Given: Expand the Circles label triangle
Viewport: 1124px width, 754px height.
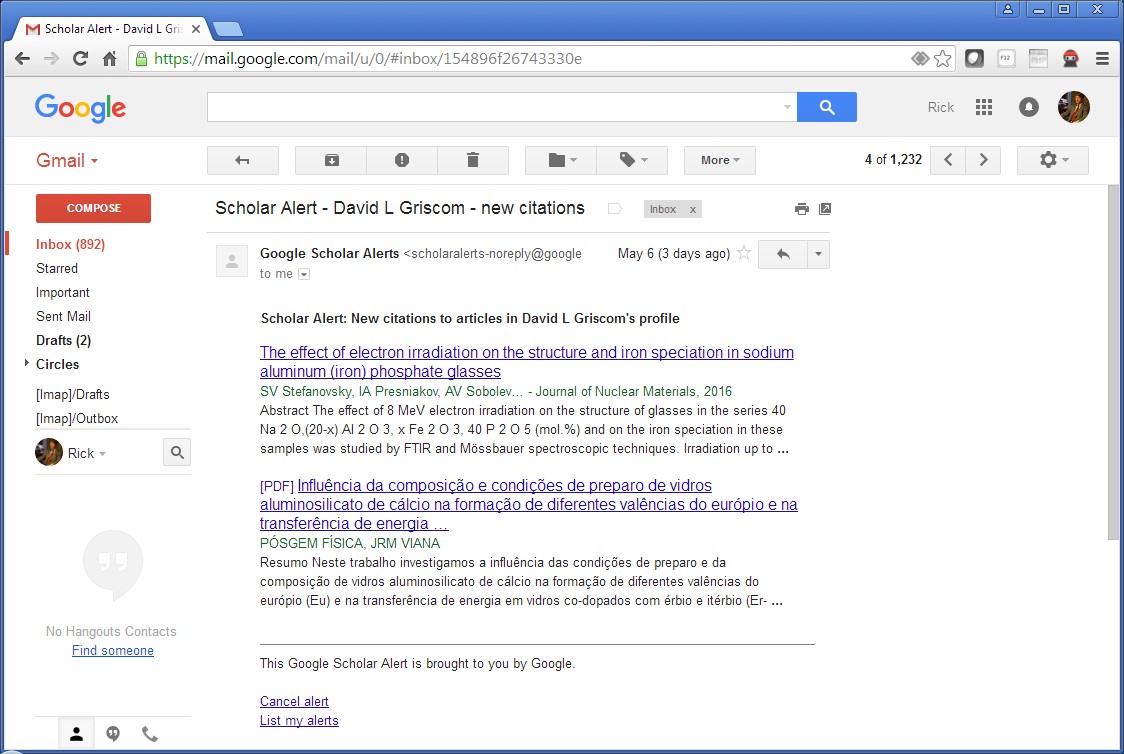Looking at the screenshot, I should [27, 363].
